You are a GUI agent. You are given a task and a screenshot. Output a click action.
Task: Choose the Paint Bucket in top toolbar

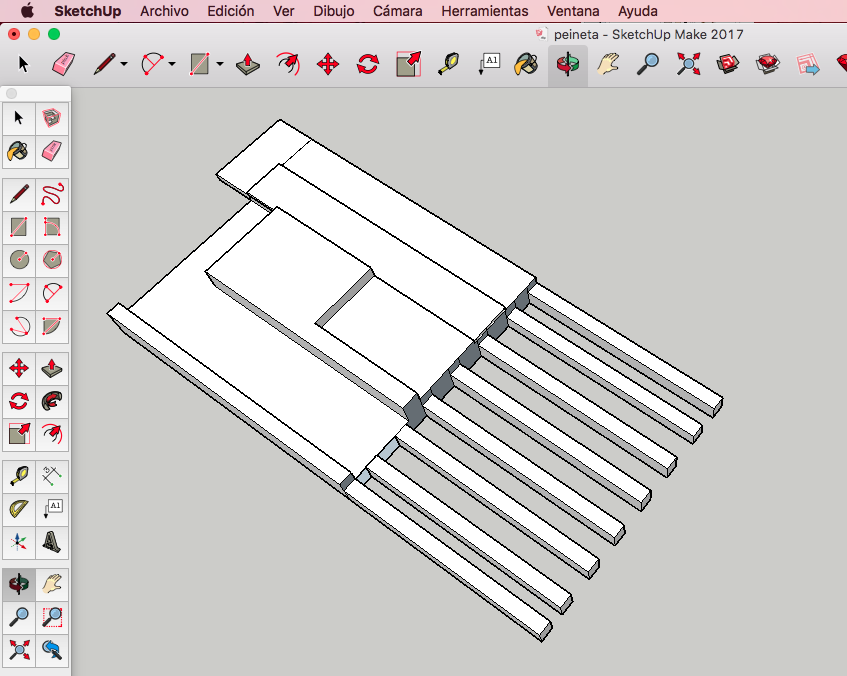point(526,64)
